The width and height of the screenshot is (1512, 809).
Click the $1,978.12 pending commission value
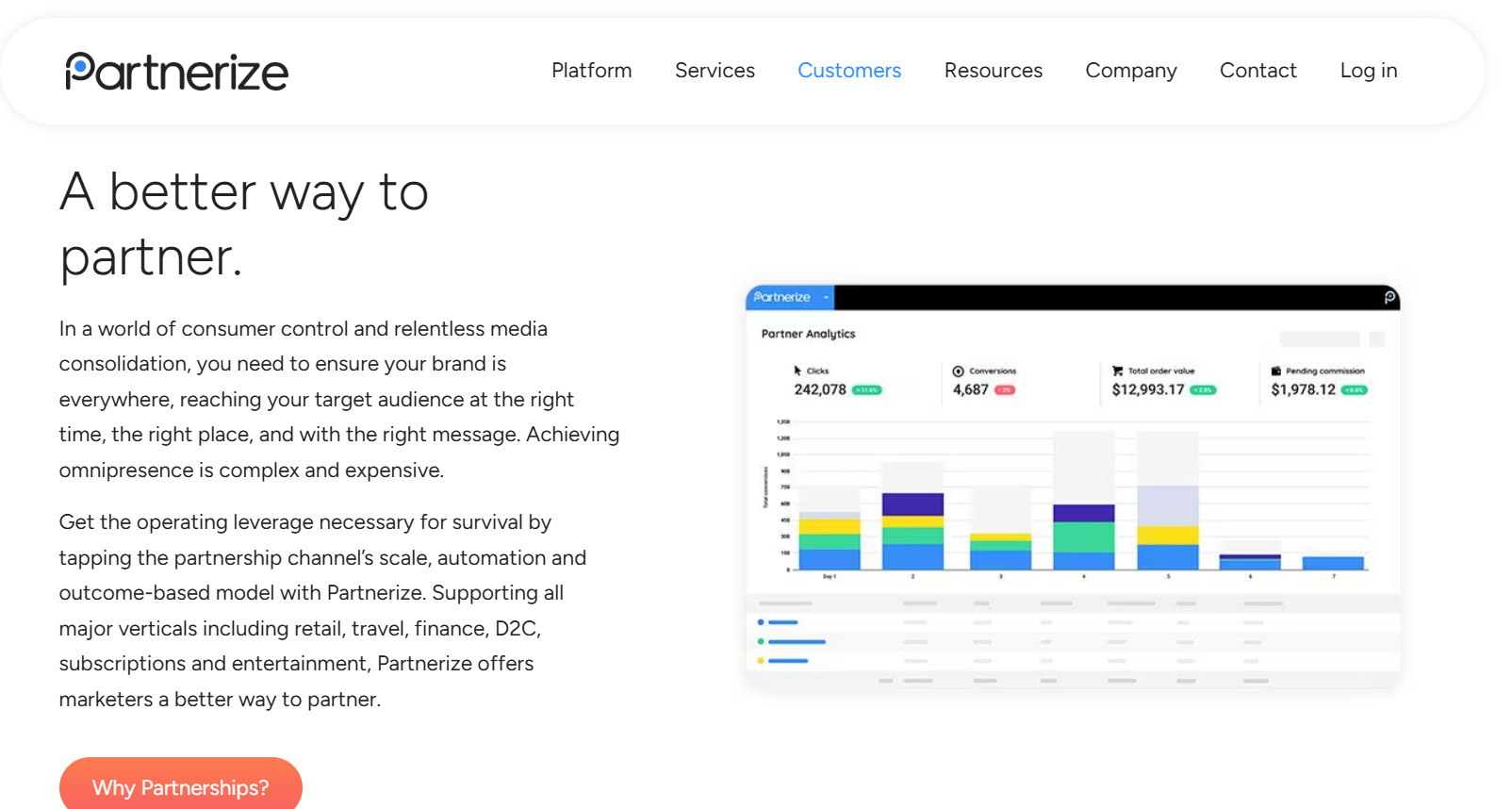(1303, 389)
